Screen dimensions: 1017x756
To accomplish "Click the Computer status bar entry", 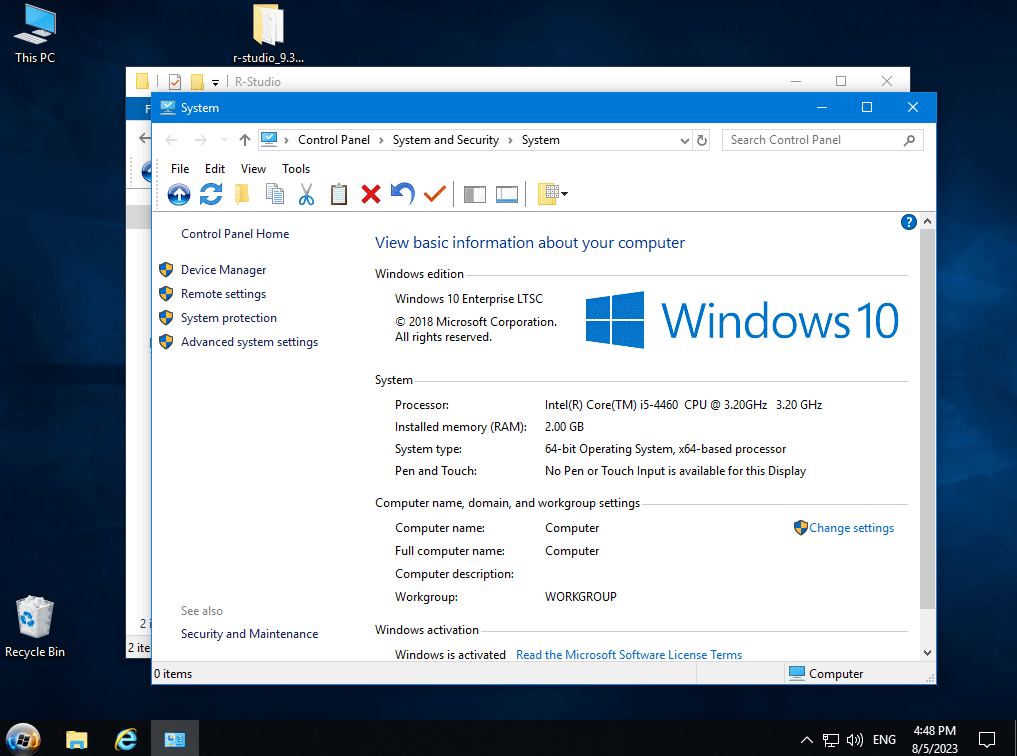I will coord(826,674).
